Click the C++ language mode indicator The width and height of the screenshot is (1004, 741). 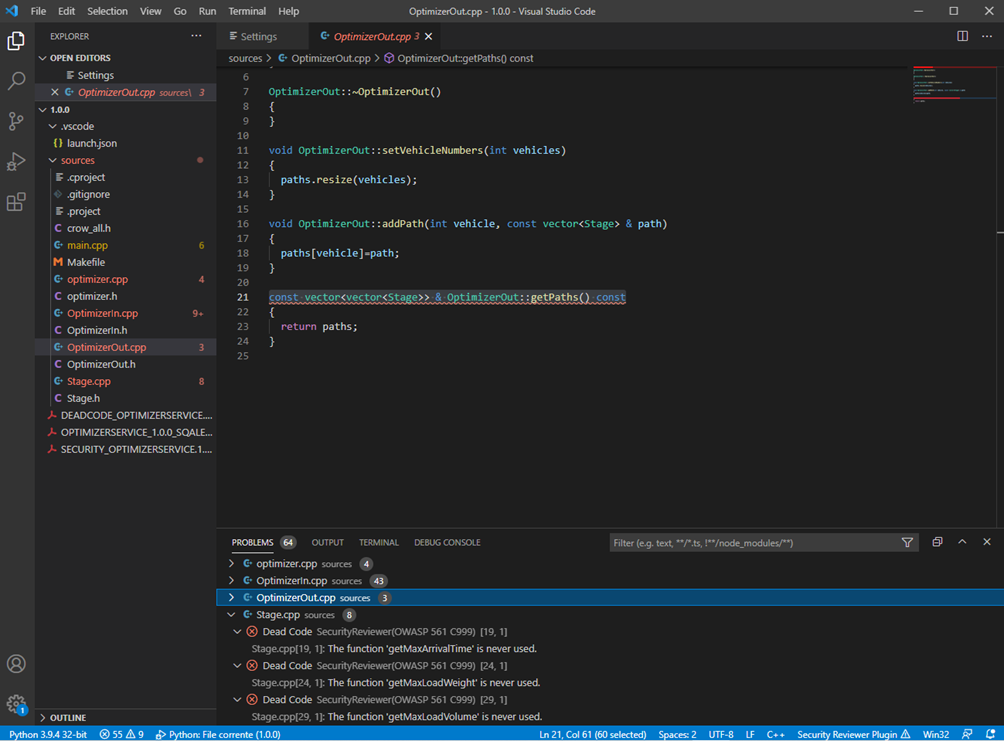point(776,733)
